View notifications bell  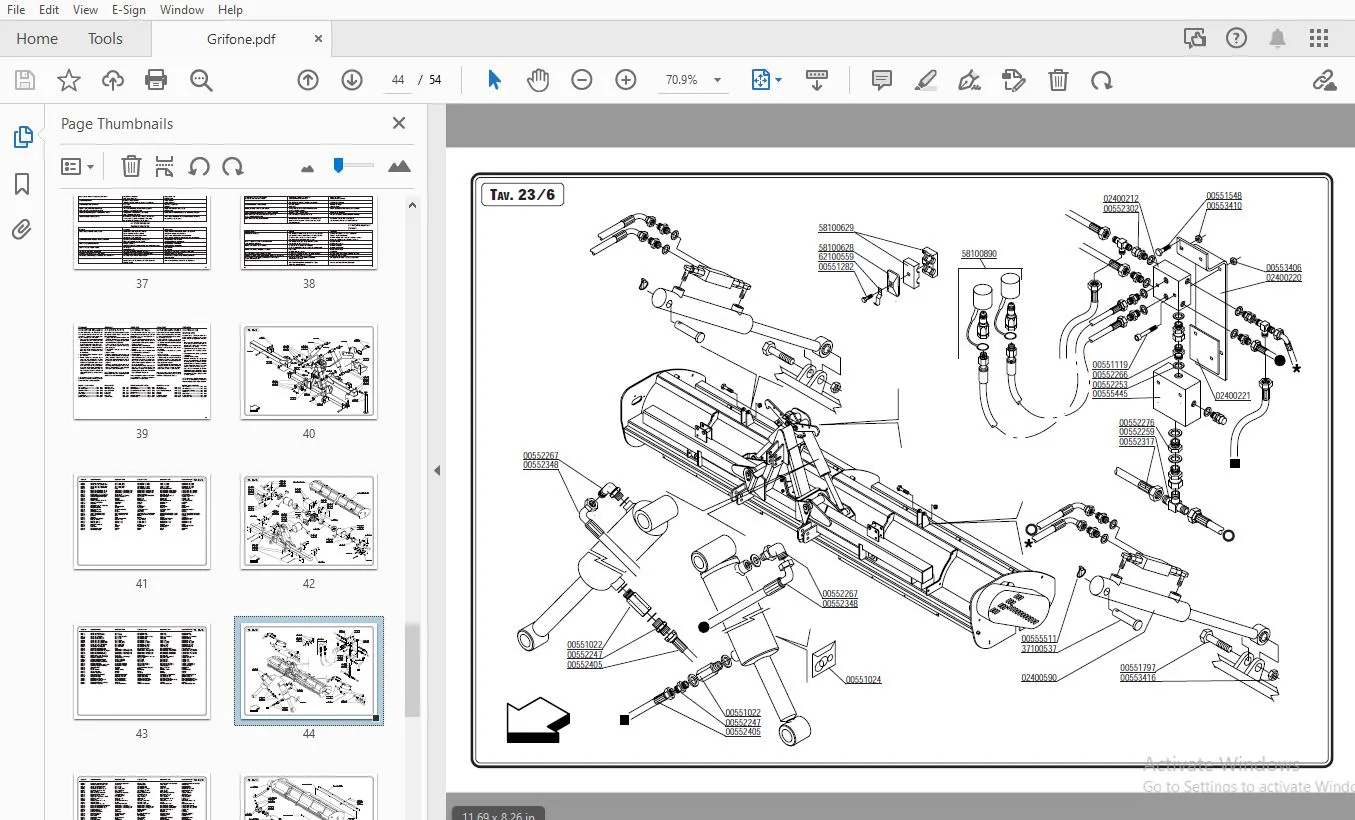click(x=1278, y=39)
